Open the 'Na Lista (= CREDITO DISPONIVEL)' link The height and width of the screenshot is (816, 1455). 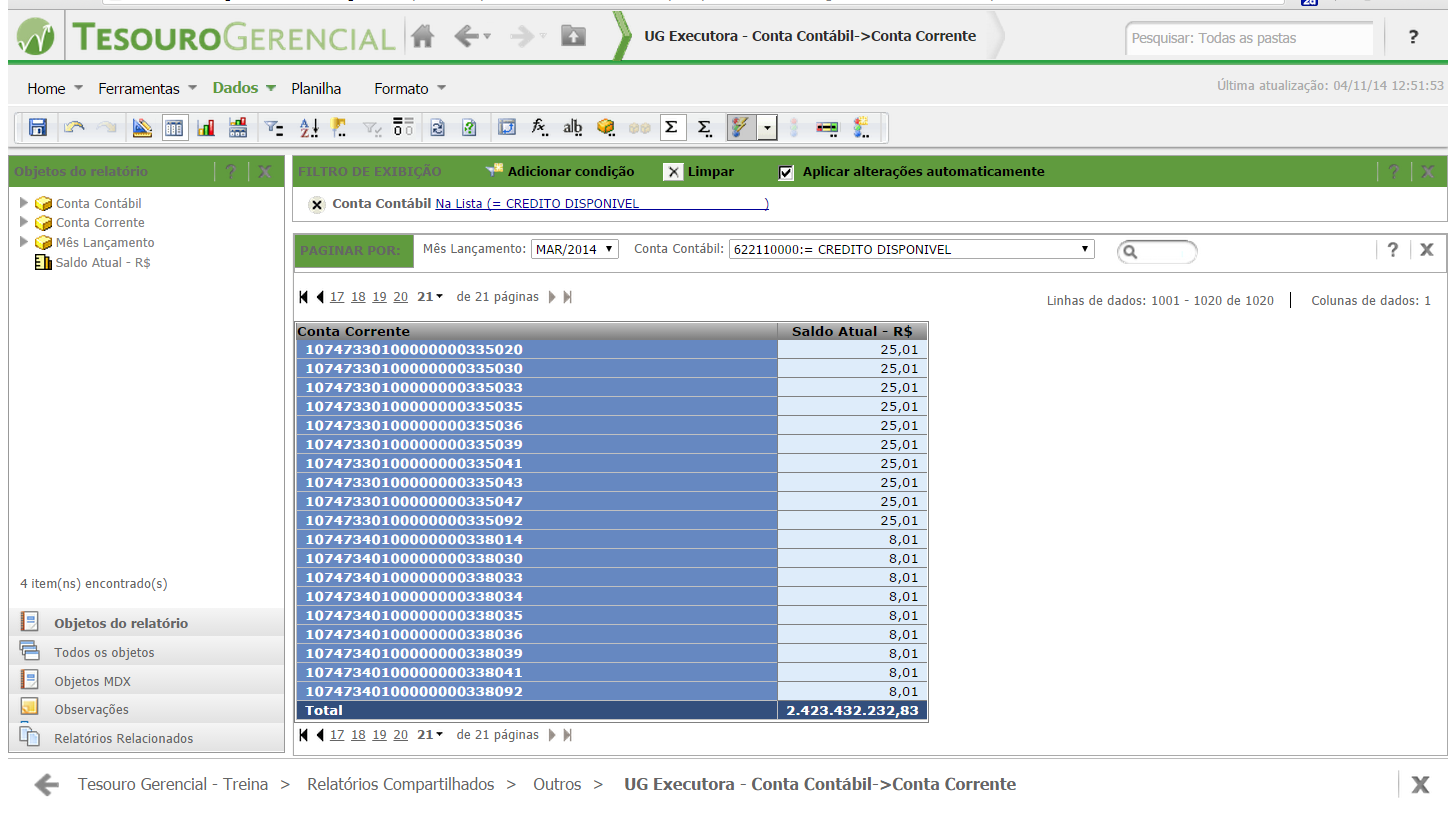pyautogui.click(x=602, y=204)
